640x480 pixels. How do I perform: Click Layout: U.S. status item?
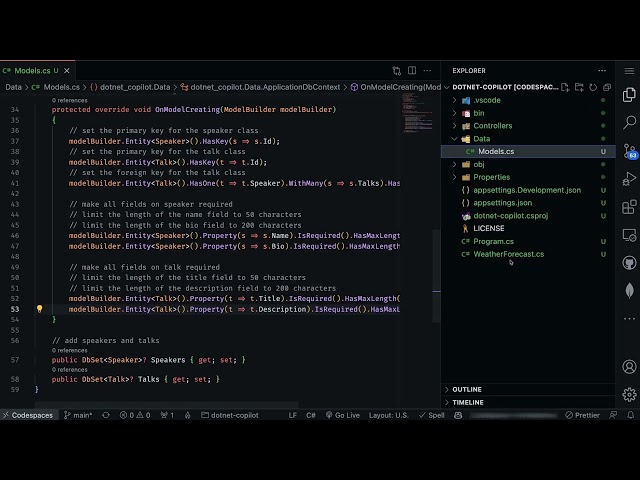click(x=389, y=415)
